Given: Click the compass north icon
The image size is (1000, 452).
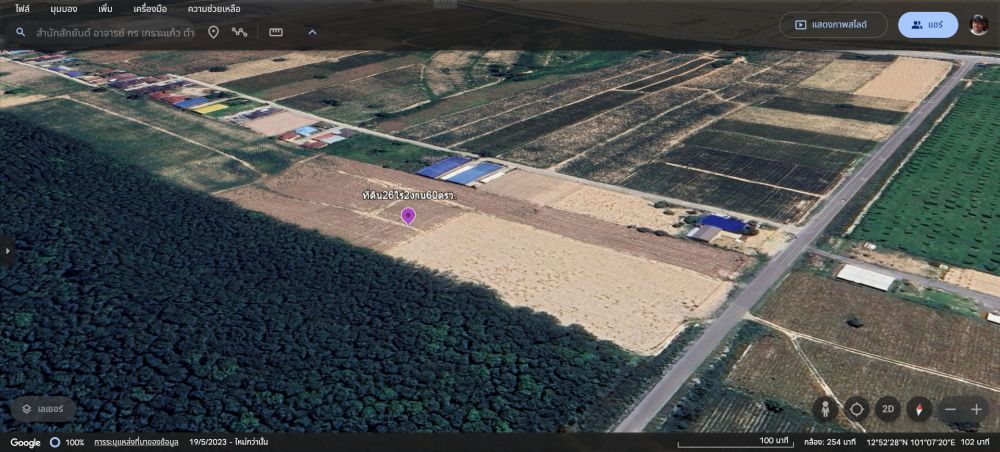Looking at the screenshot, I should coord(919,409).
